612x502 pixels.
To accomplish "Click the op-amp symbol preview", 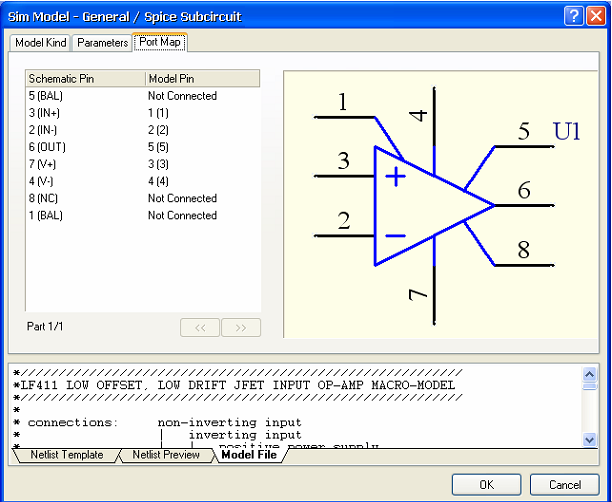I will [434, 204].
